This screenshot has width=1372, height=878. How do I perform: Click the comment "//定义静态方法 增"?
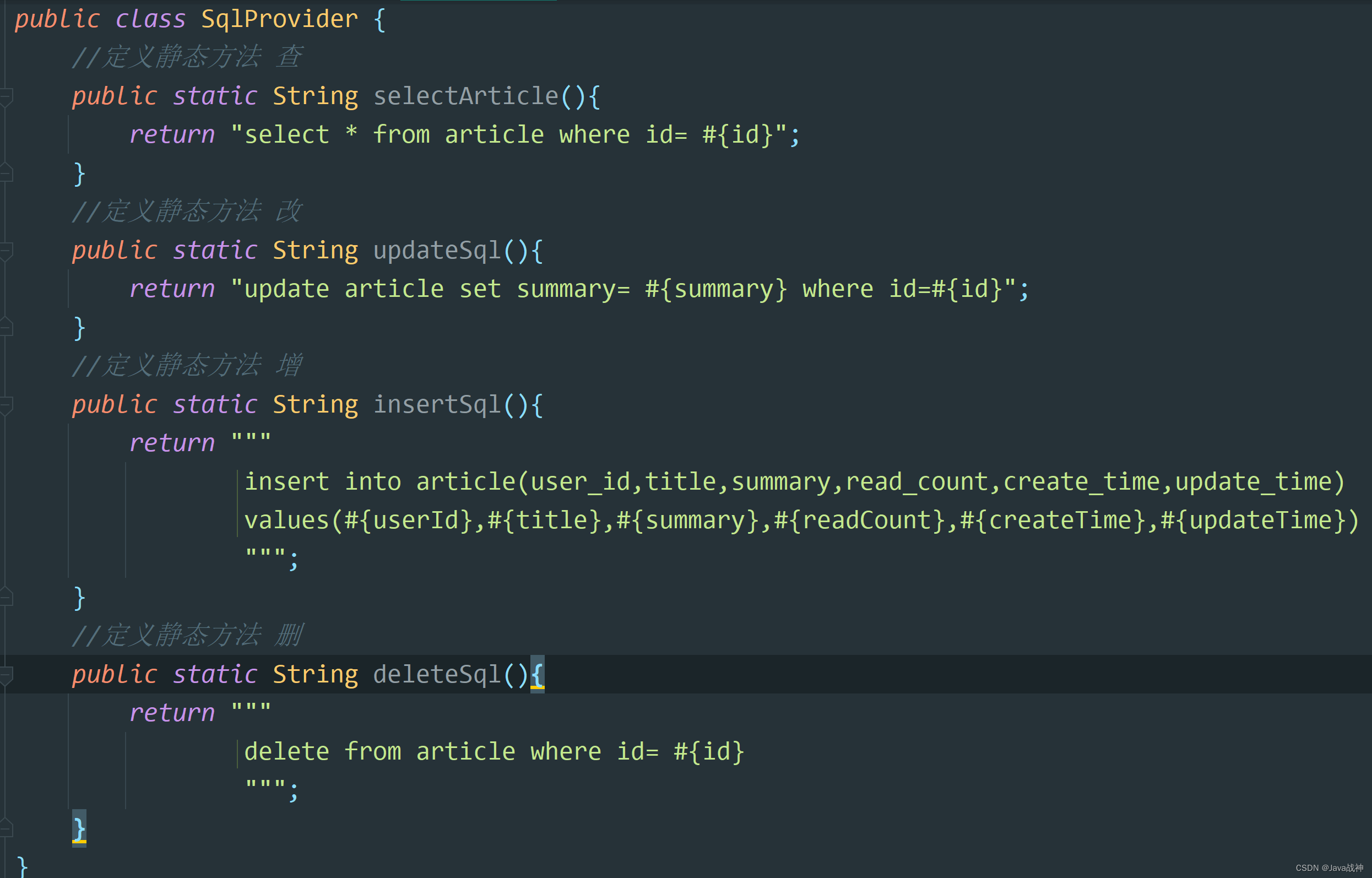[x=187, y=365]
